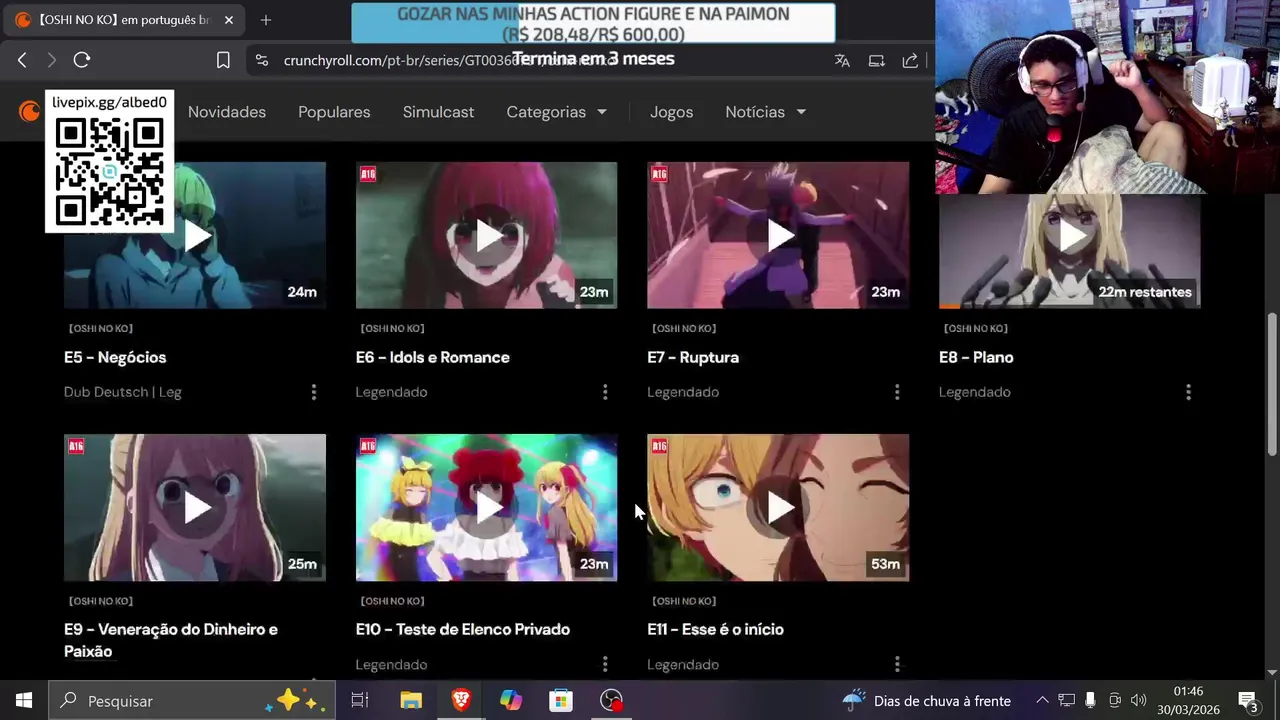Reload the Crunchyroll page
The width and height of the screenshot is (1280, 720).
click(82, 60)
